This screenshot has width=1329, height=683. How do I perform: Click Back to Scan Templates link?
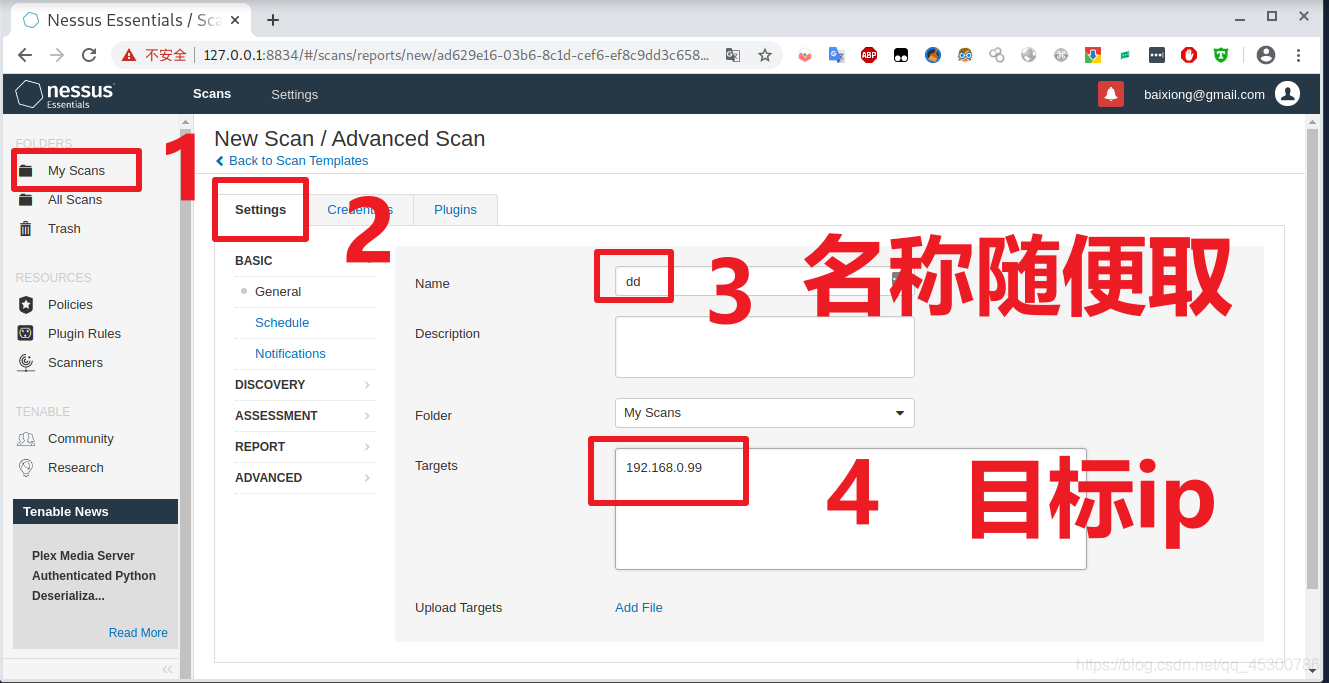(292, 160)
